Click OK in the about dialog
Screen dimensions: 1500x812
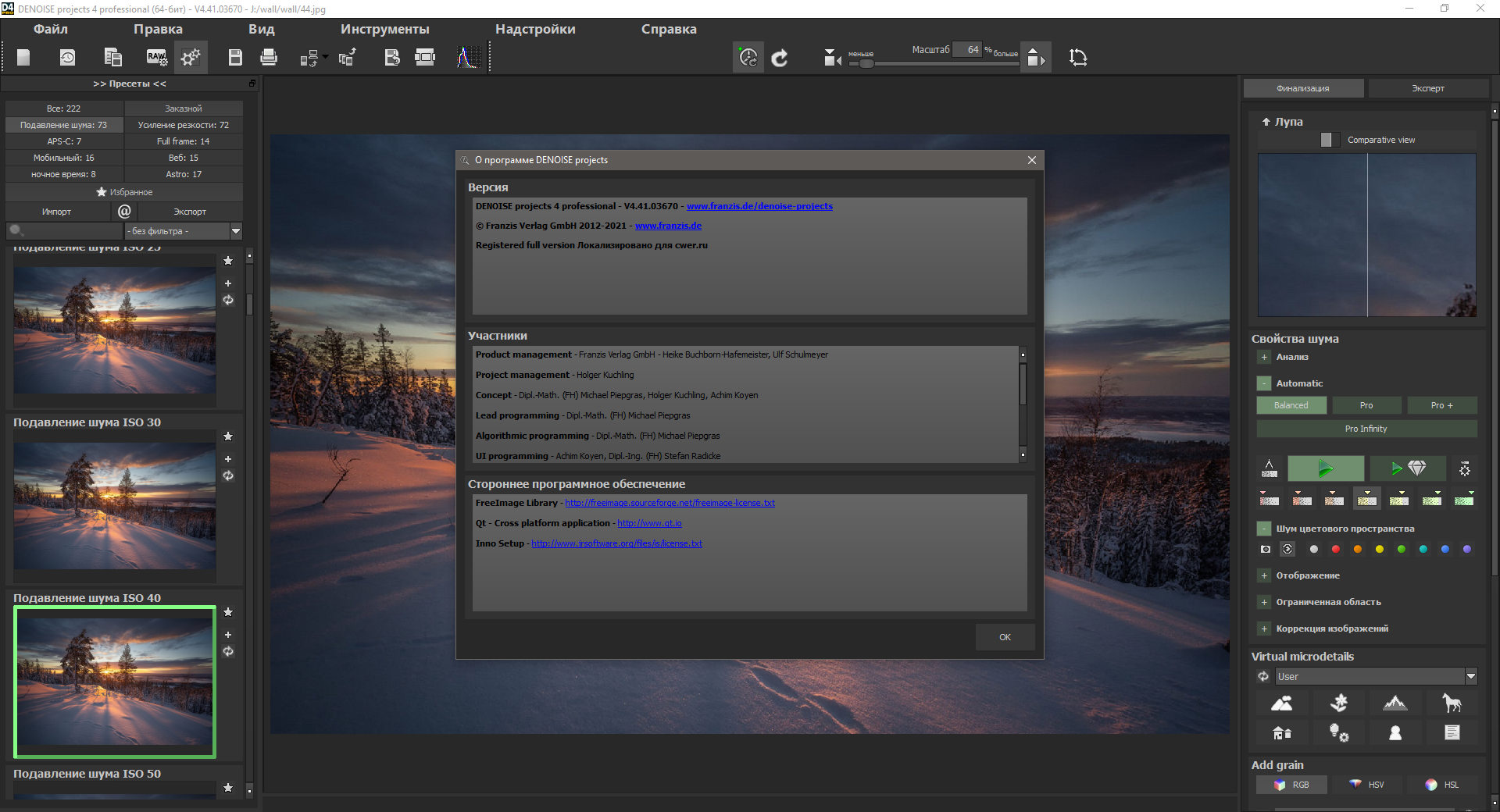[x=1005, y=637]
